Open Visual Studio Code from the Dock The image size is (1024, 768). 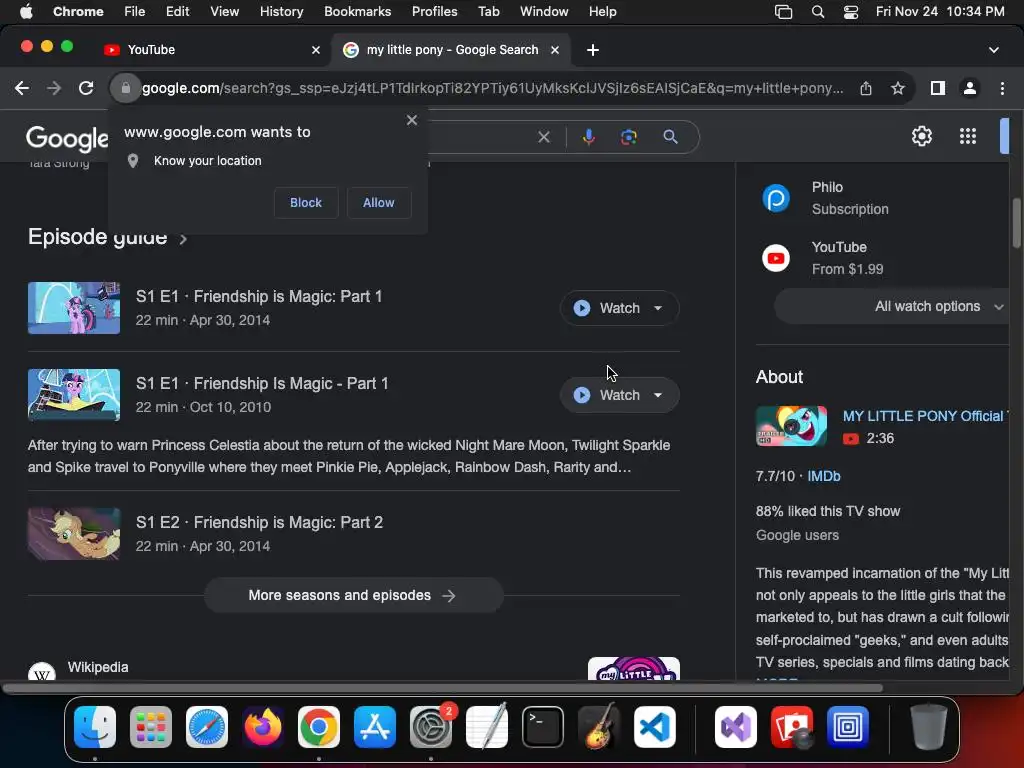point(654,727)
